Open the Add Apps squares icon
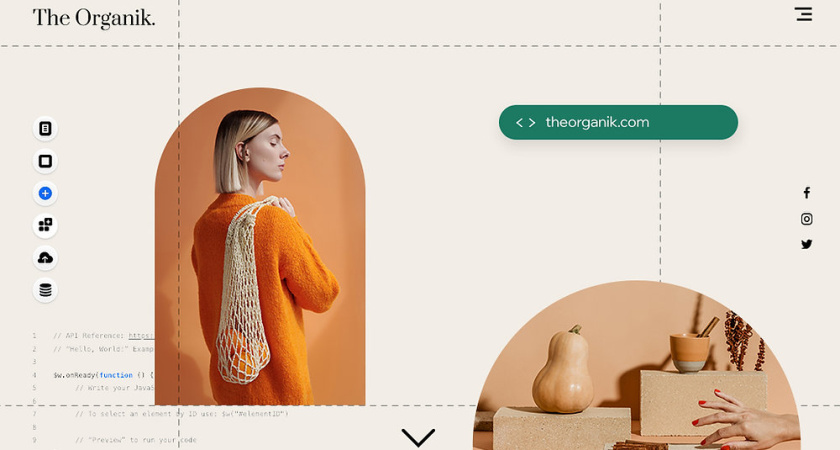 [45, 226]
